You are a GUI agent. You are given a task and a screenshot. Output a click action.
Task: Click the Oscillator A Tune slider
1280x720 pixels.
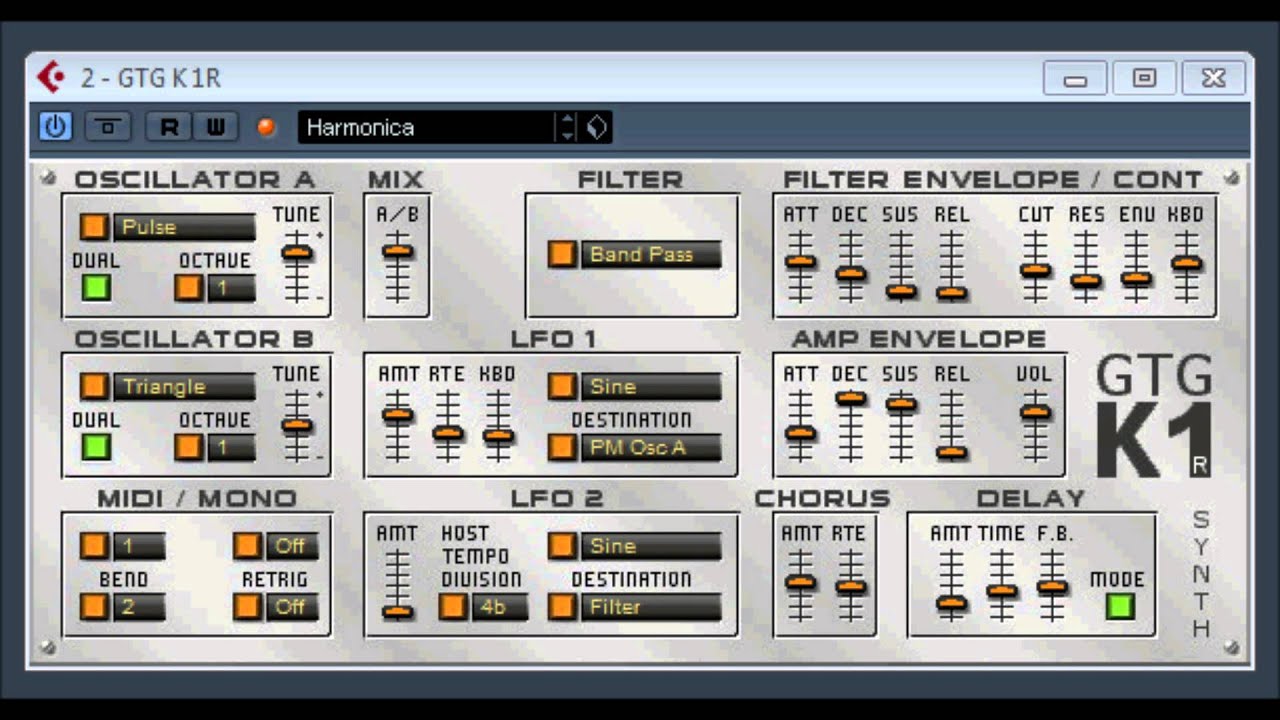(x=297, y=265)
